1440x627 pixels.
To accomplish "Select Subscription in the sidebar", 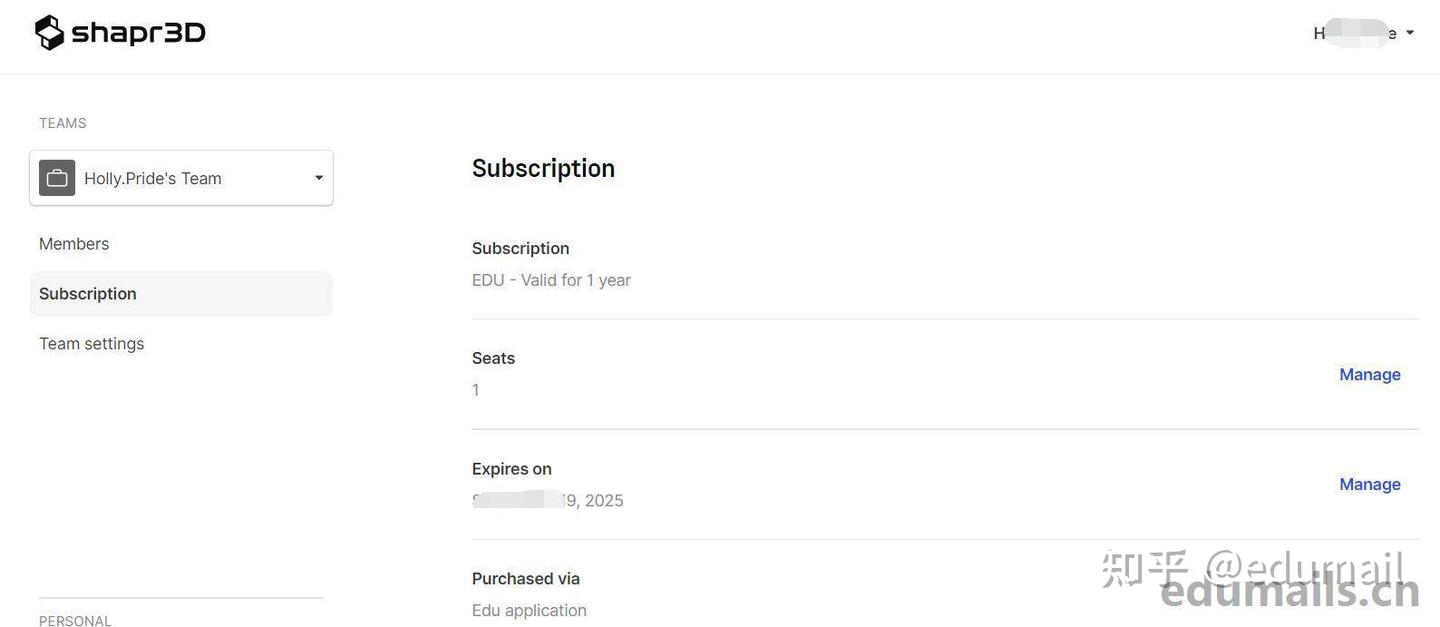I will coord(88,294).
